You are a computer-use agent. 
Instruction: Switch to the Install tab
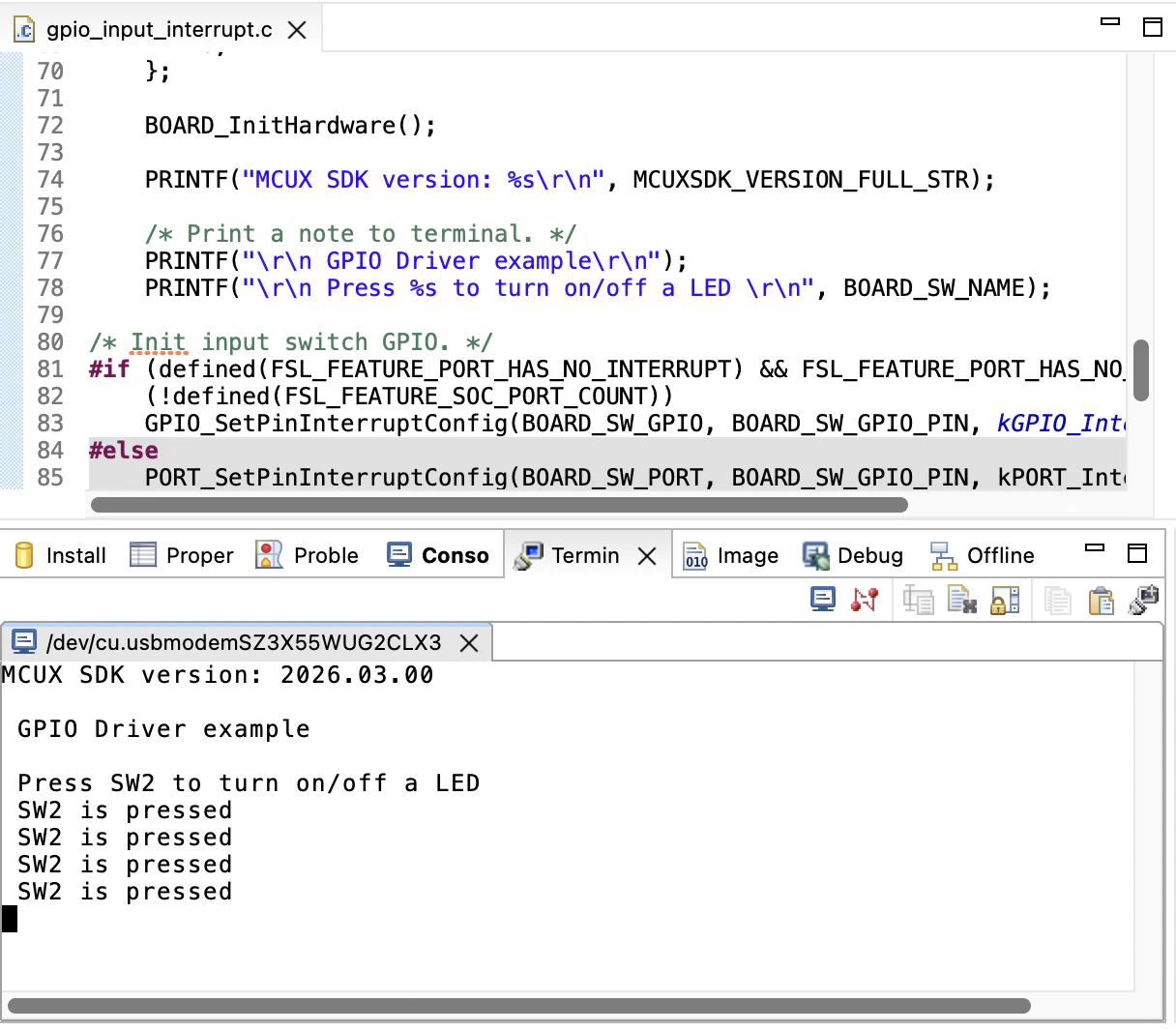pos(60,555)
